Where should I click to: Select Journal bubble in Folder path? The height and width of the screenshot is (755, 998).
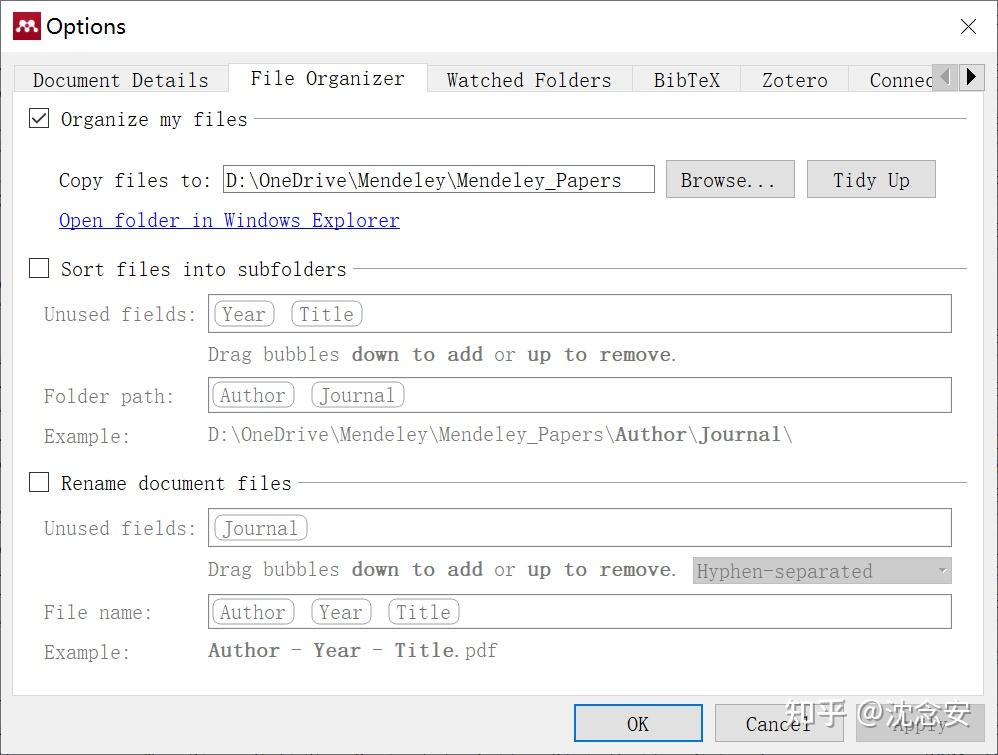pyautogui.click(x=358, y=395)
